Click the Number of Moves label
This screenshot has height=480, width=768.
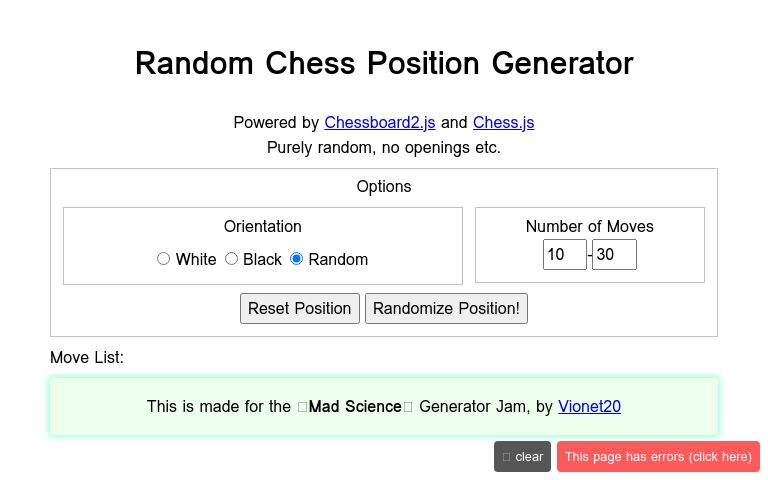pyautogui.click(x=590, y=227)
